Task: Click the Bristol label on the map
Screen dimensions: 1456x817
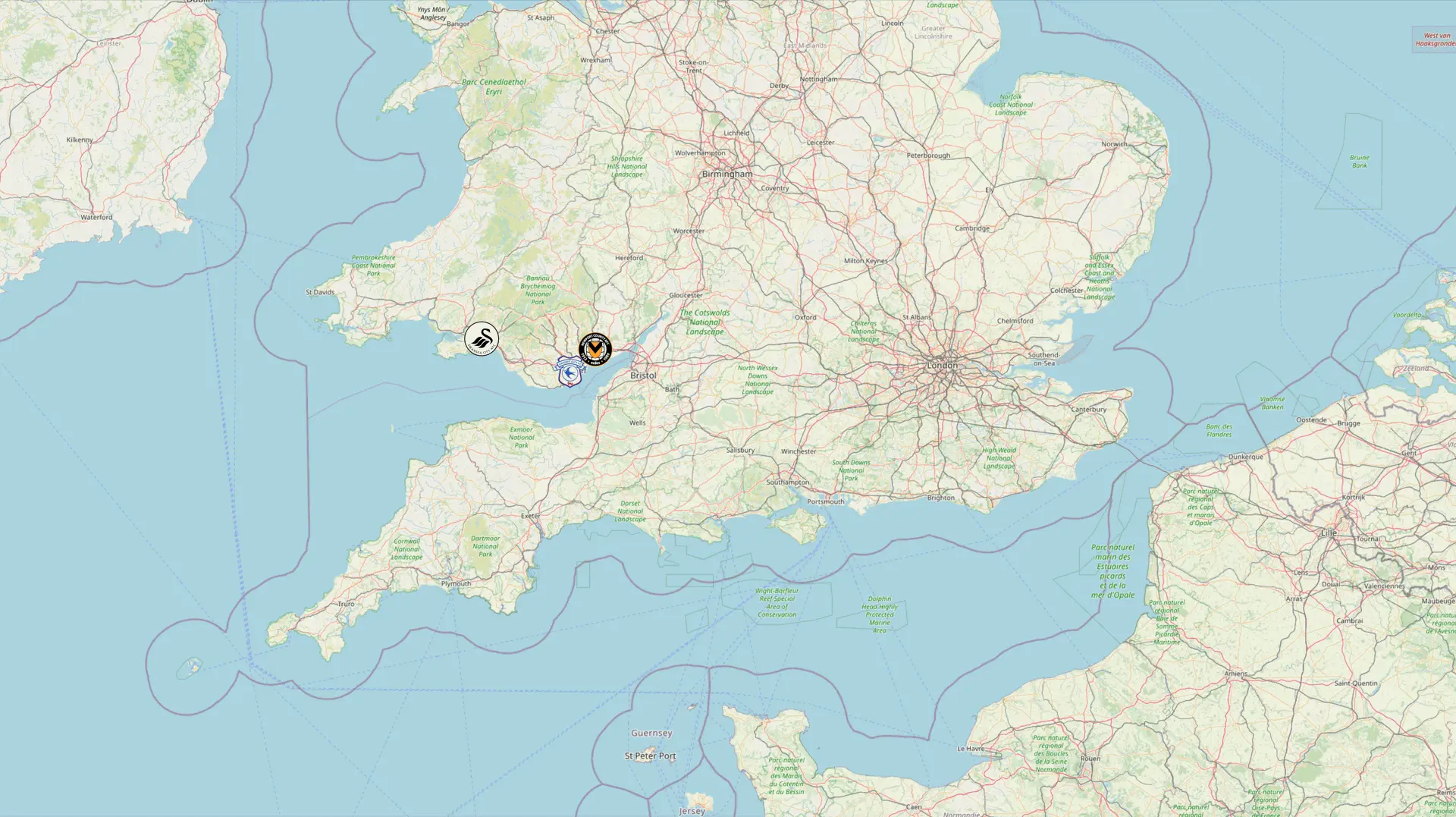Action: click(643, 376)
